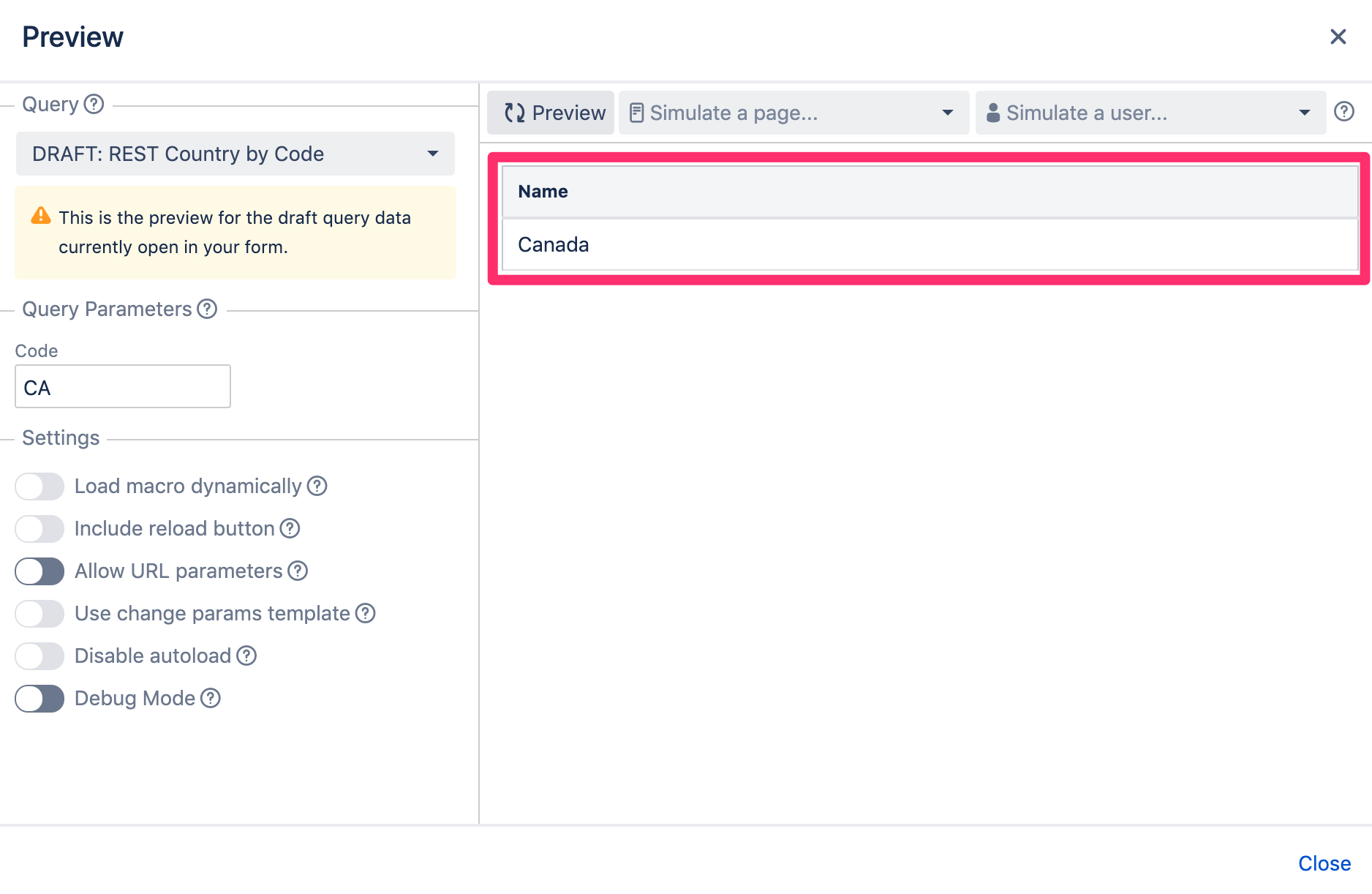This screenshot has width=1372, height=894.
Task: Expand the Simulate a user dropdown
Action: [x=1150, y=113]
